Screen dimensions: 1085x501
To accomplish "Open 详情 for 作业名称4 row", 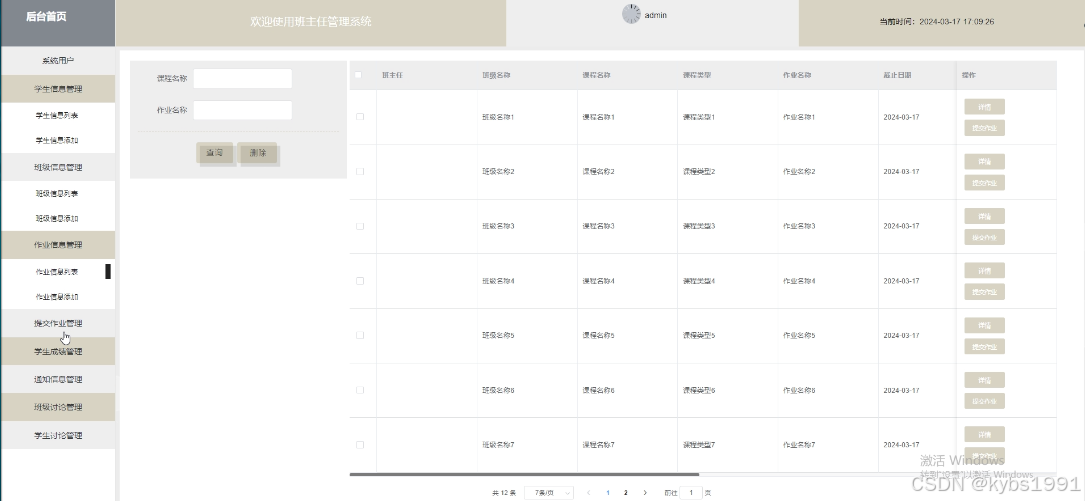I will (984, 271).
